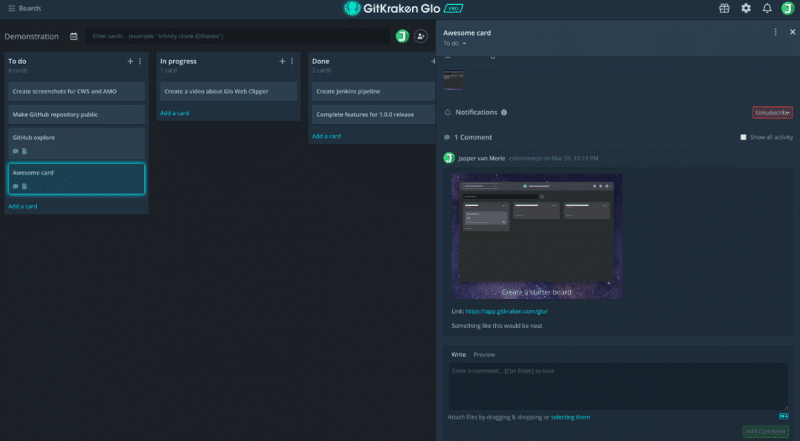
Task: Enable Show all activity checkbox
Action: [x=743, y=137]
